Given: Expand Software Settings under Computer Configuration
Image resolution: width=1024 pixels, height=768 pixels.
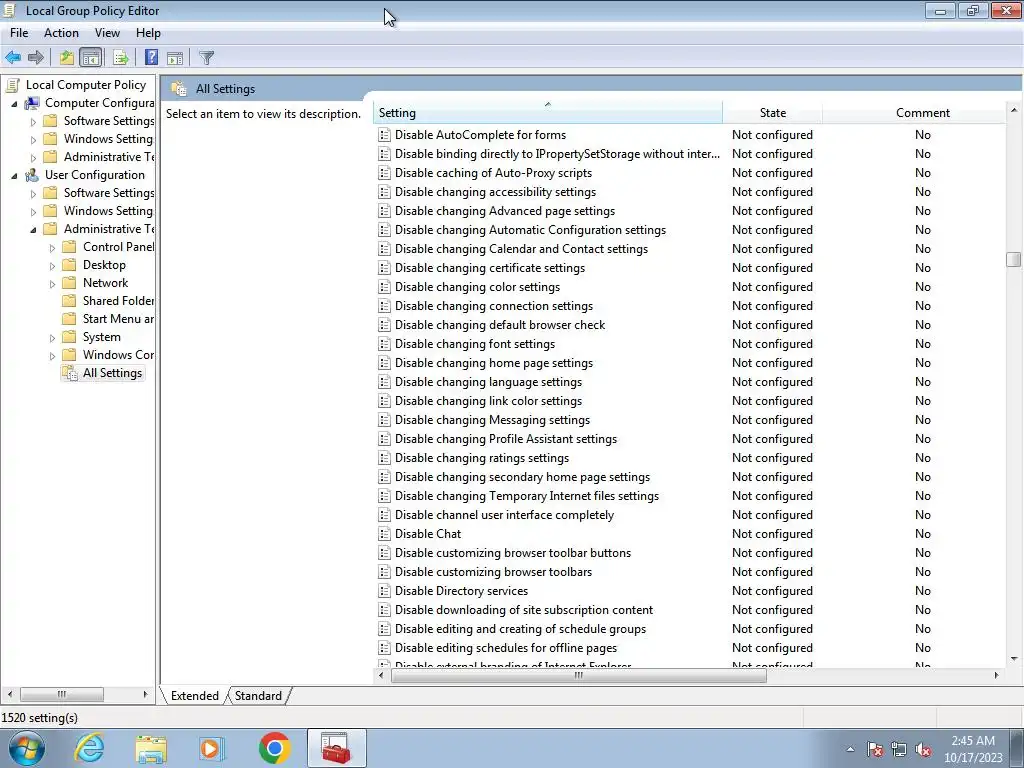Looking at the screenshot, I should (x=33, y=121).
